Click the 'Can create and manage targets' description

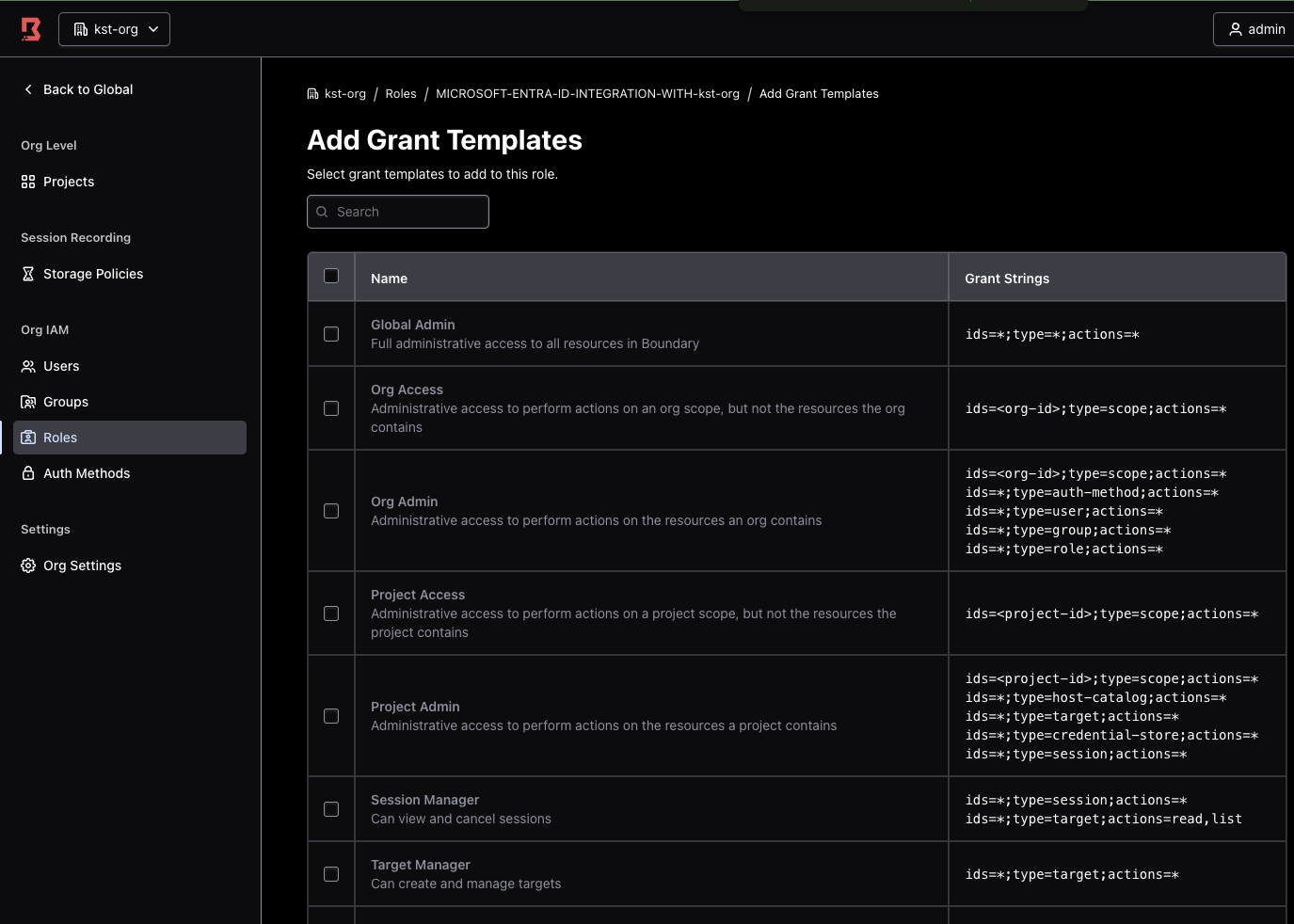466,884
